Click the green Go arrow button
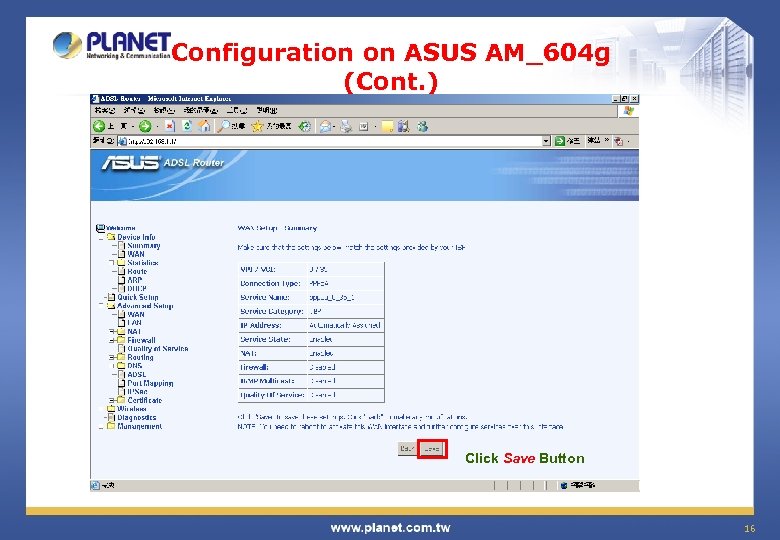Viewport: 780px width, 540px height. [560, 141]
